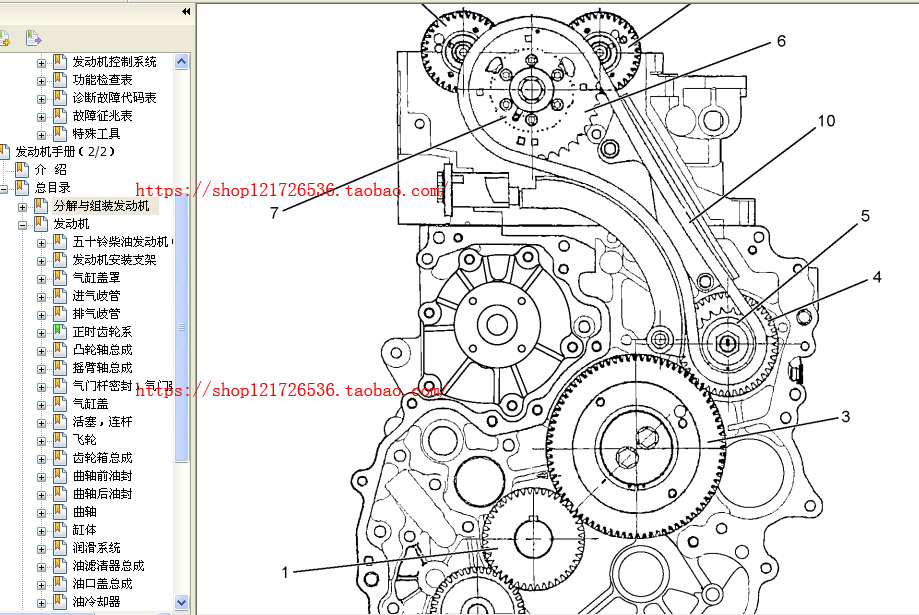Click bookmark icon beside 气缸盖
Image resolution: width=919 pixels, height=615 pixels.
tap(60, 403)
